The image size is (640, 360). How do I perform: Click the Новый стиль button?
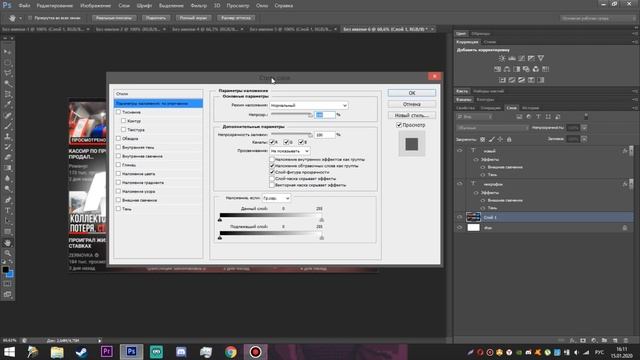pyautogui.click(x=412, y=115)
